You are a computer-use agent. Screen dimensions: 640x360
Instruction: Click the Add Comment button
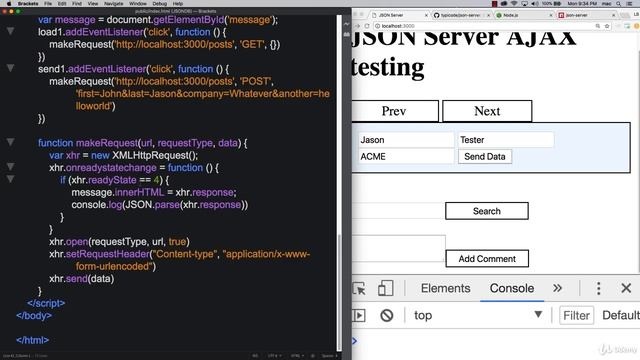pyautogui.click(x=487, y=259)
